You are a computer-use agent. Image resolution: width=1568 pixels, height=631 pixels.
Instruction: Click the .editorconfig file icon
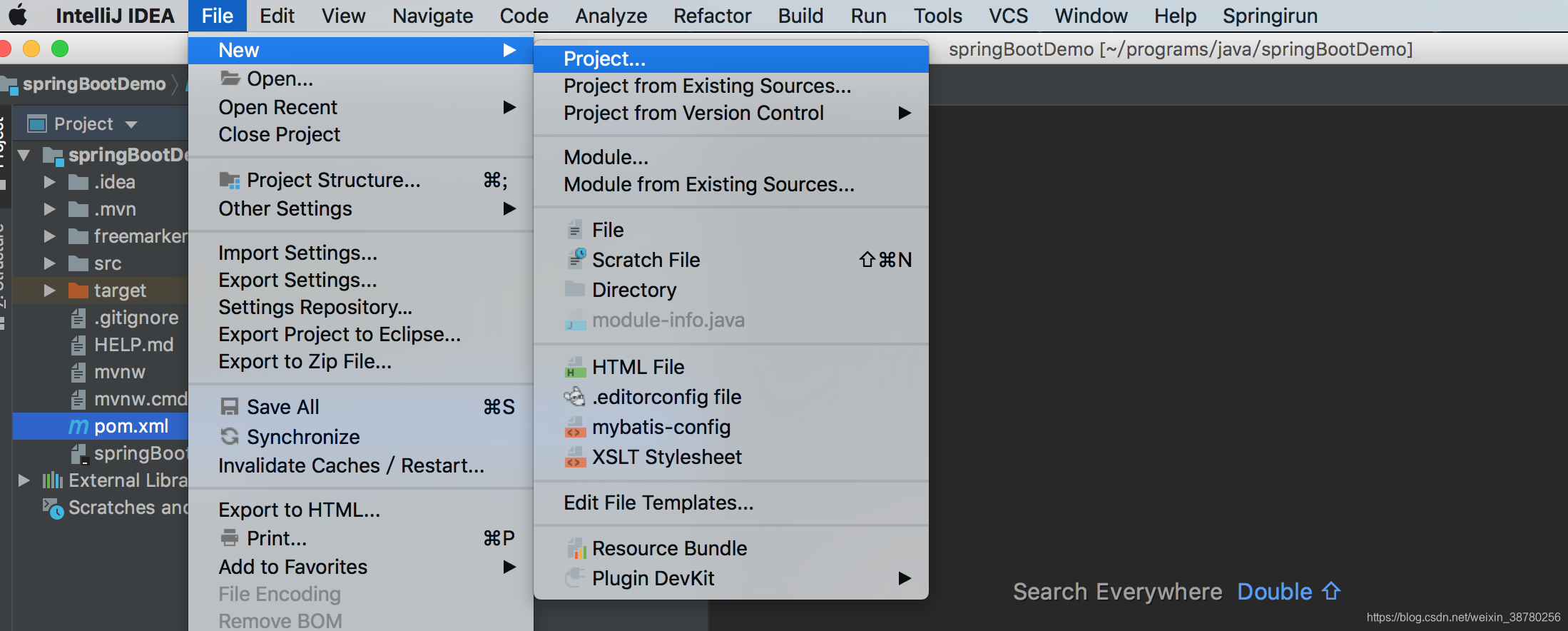click(574, 397)
